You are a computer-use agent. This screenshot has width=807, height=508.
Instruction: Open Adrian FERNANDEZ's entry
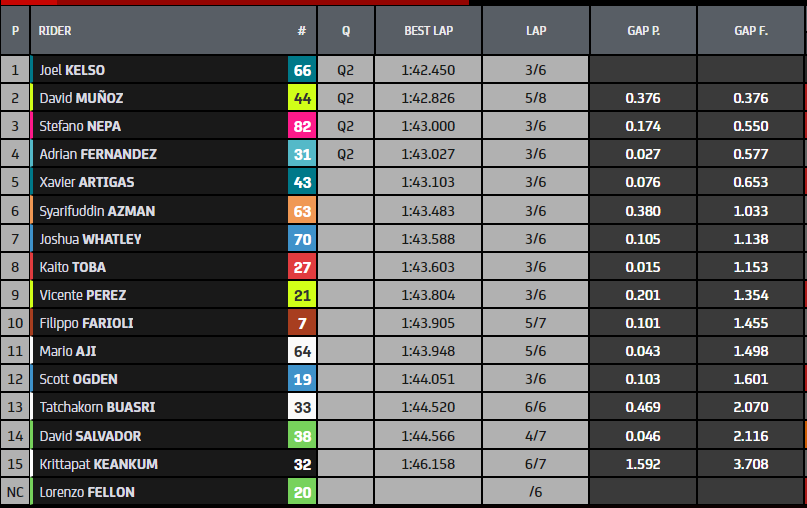(98, 154)
